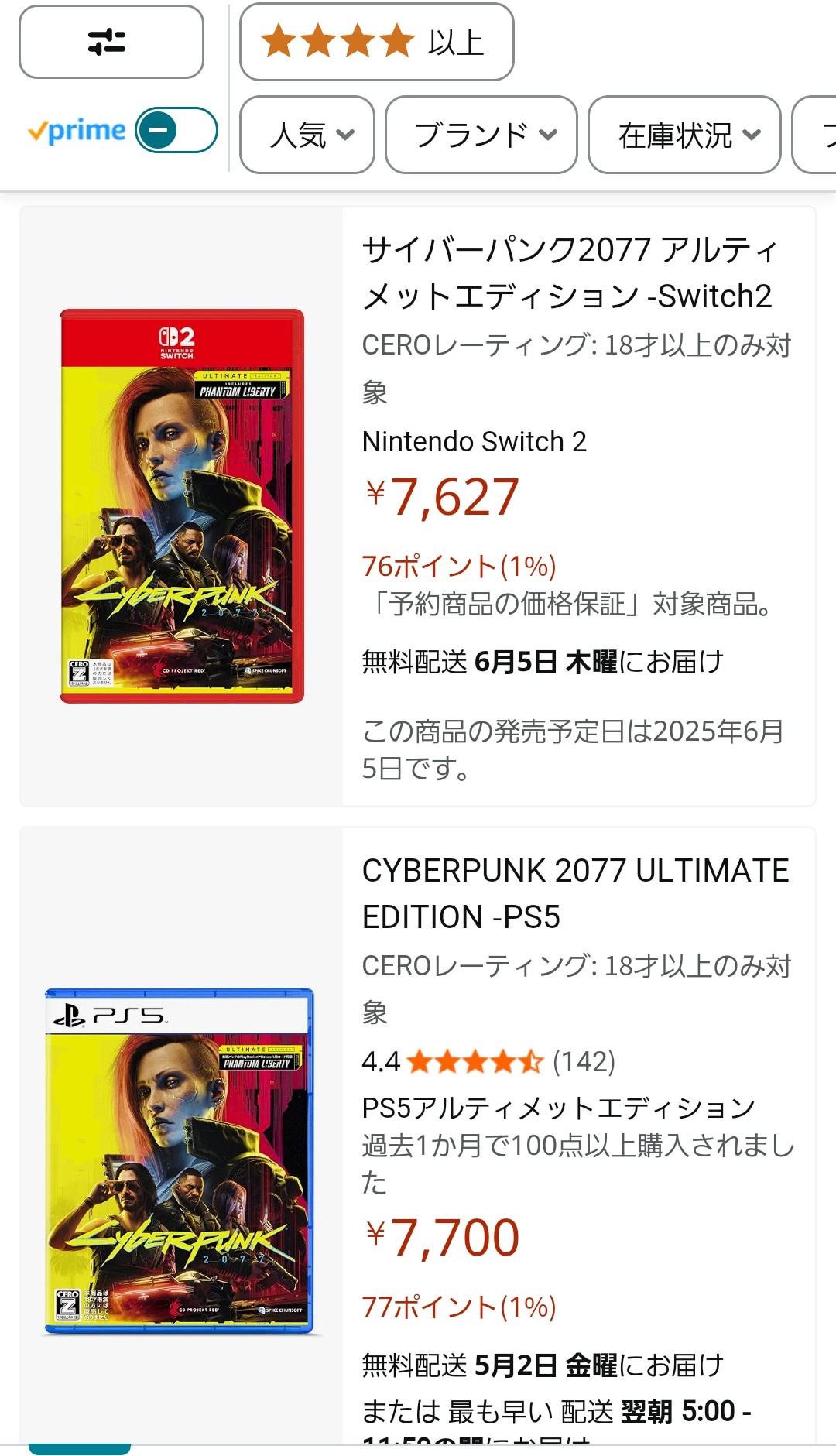Tap the Prime logo label
The height and width of the screenshot is (1456, 836).
77,131
